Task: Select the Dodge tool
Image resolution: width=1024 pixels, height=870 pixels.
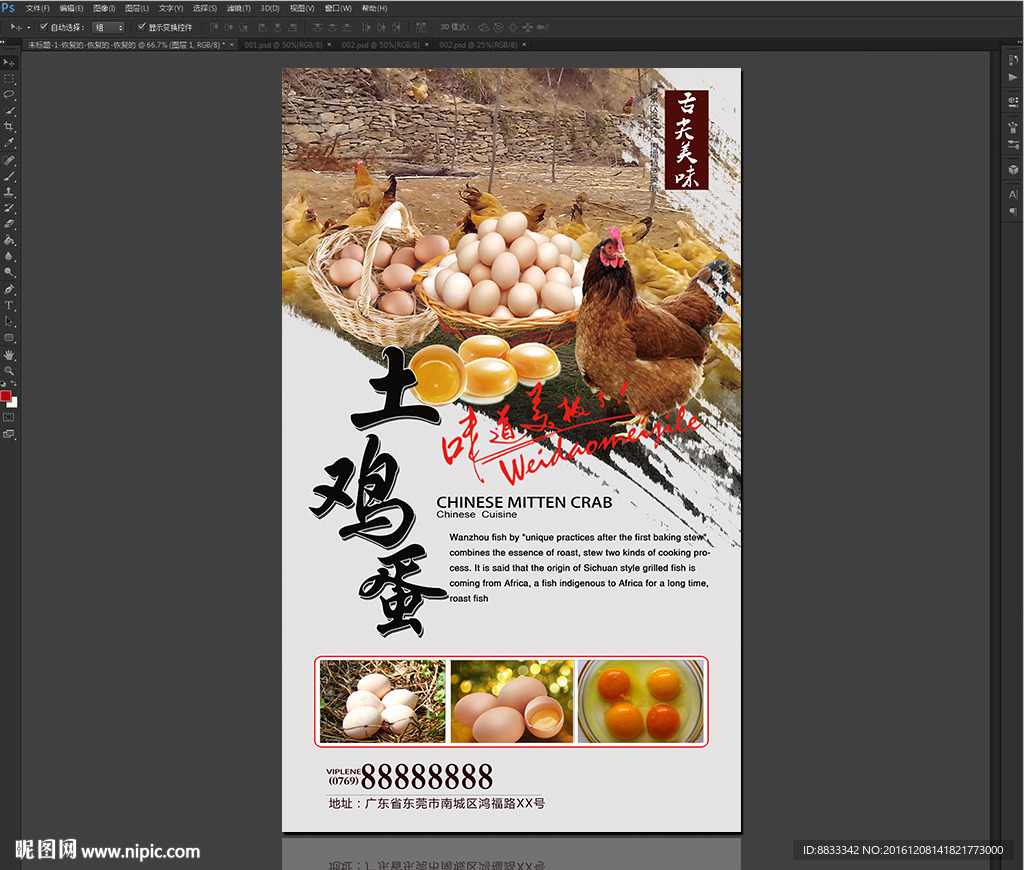Action: (9, 272)
